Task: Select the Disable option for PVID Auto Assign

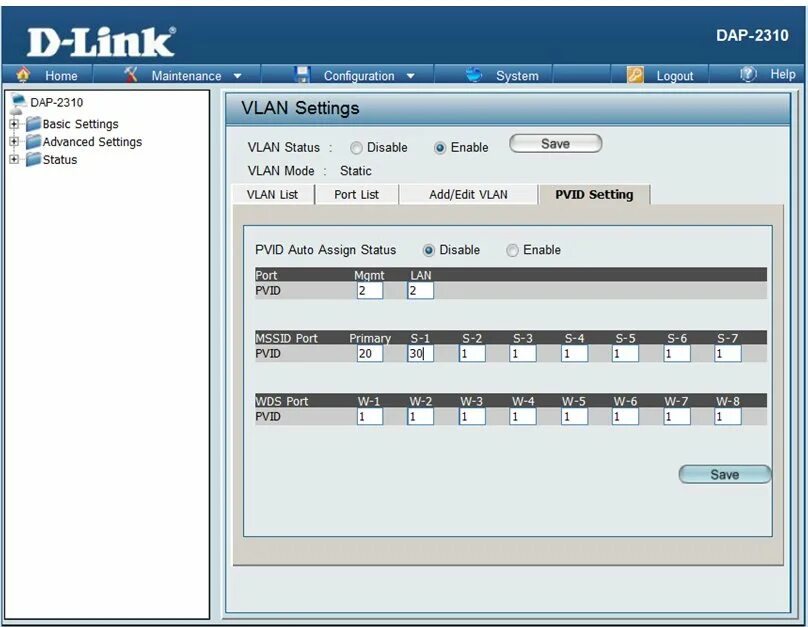Action: 429,250
